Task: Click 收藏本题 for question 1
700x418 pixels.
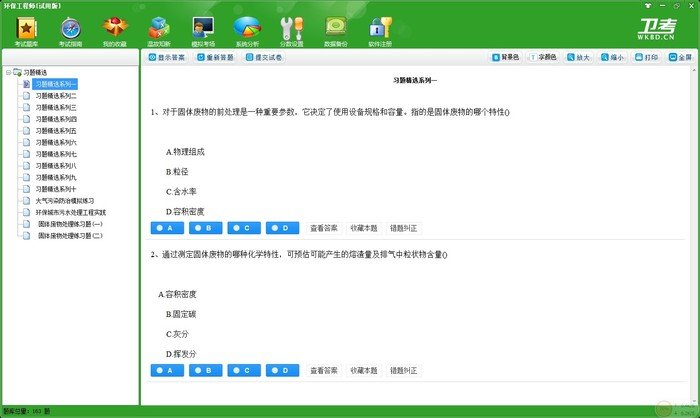Action: [x=364, y=228]
